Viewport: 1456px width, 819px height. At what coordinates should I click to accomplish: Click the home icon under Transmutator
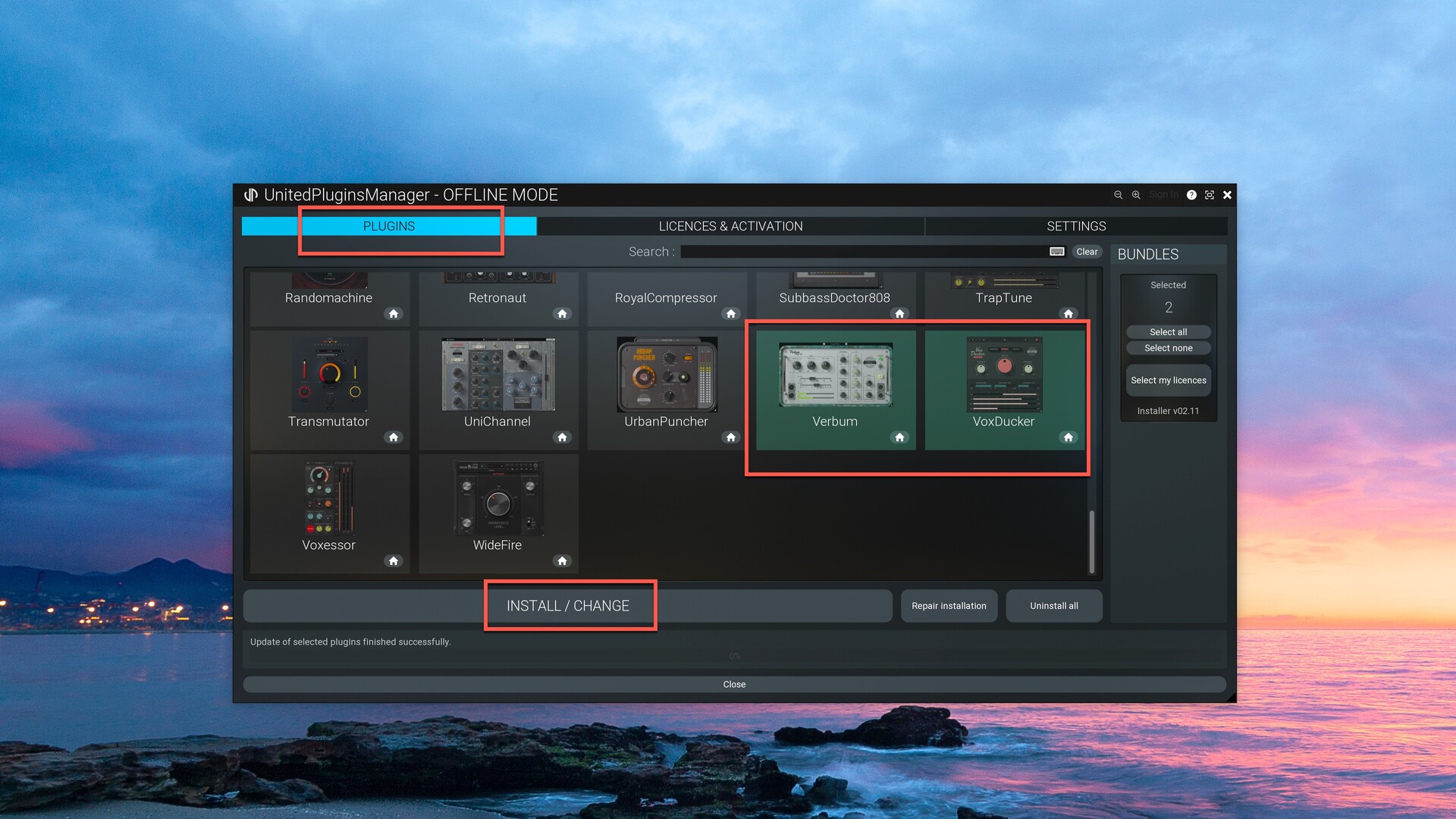(393, 438)
